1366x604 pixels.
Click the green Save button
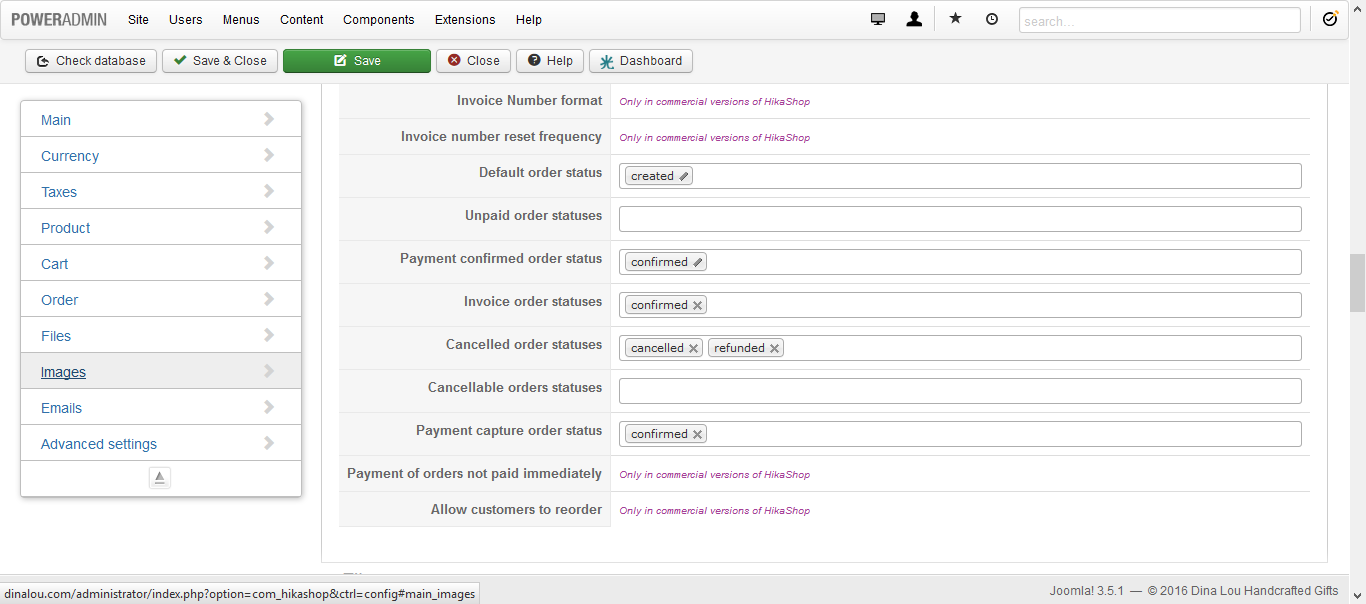[357, 61]
